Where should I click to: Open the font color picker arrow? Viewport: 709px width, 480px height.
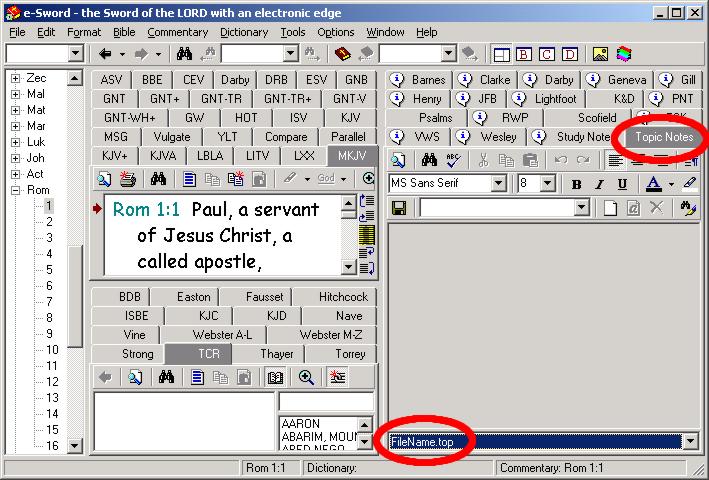coord(670,184)
